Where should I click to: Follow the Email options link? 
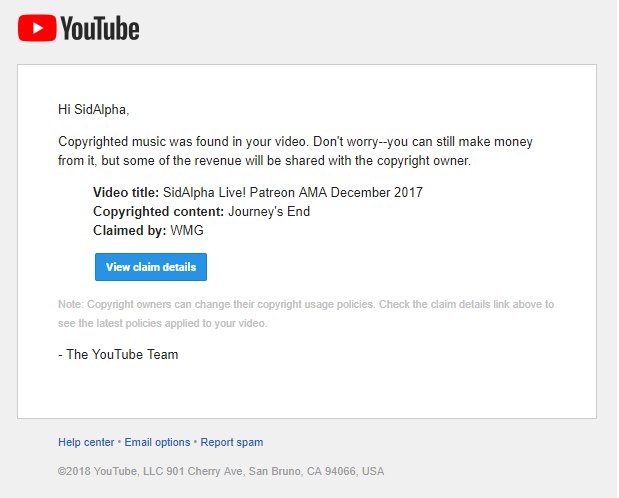coord(157,442)
